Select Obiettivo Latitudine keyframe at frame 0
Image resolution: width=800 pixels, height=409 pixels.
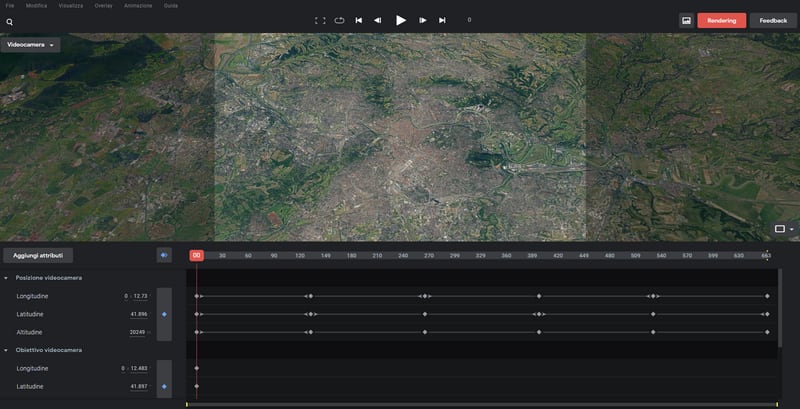(196, 387)
